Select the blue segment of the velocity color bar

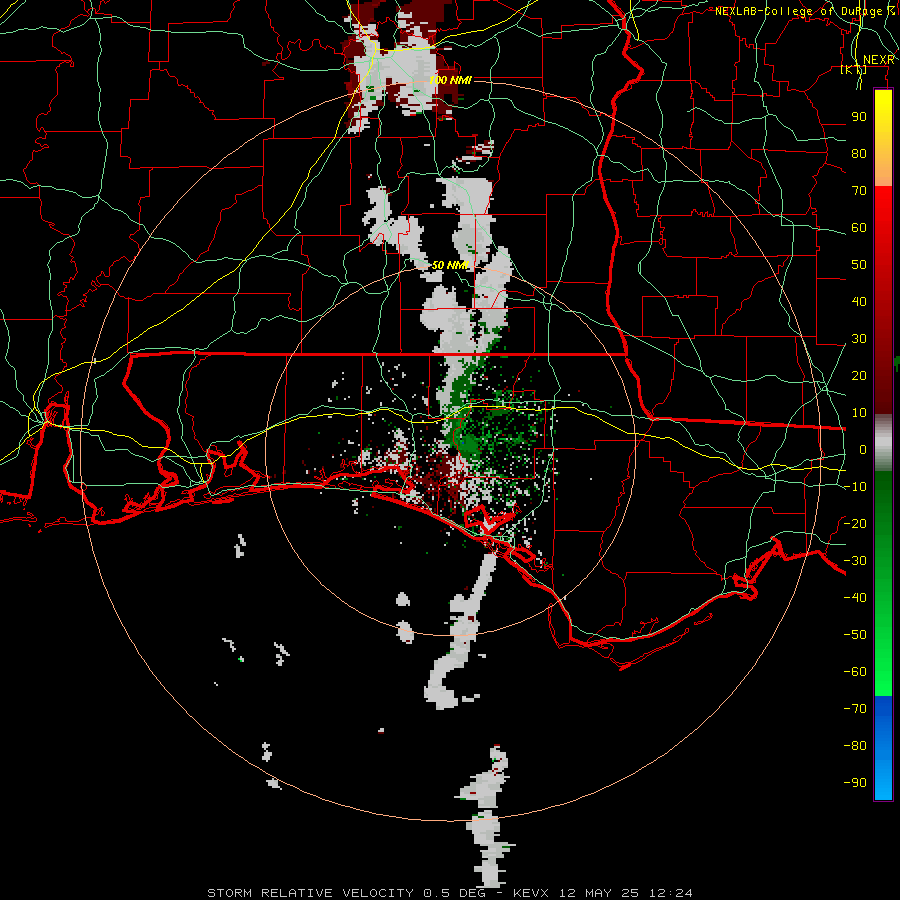click(883, 748)
